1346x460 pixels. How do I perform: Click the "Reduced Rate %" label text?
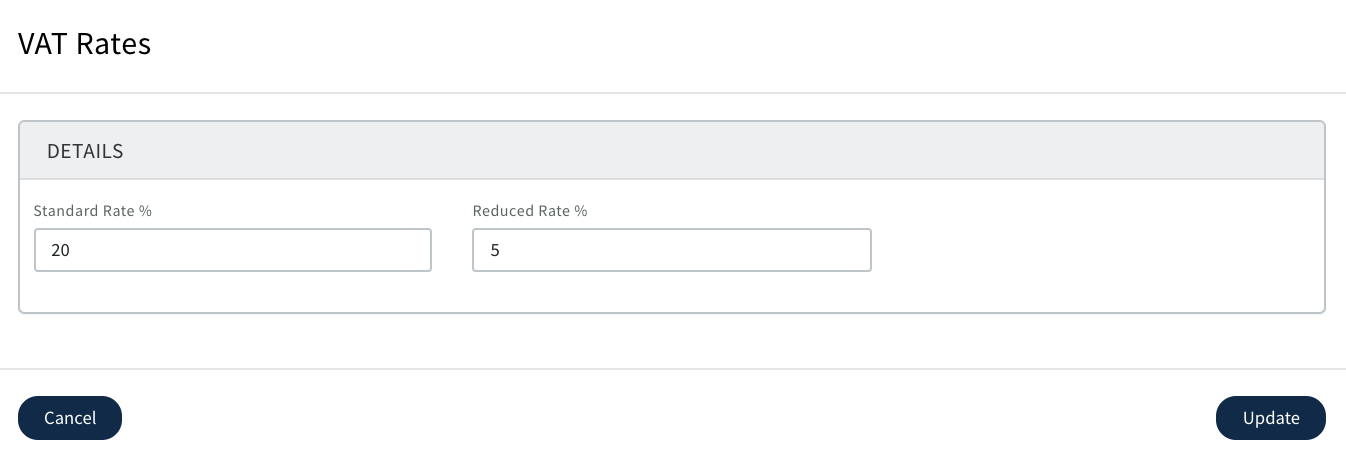point(530,211)
